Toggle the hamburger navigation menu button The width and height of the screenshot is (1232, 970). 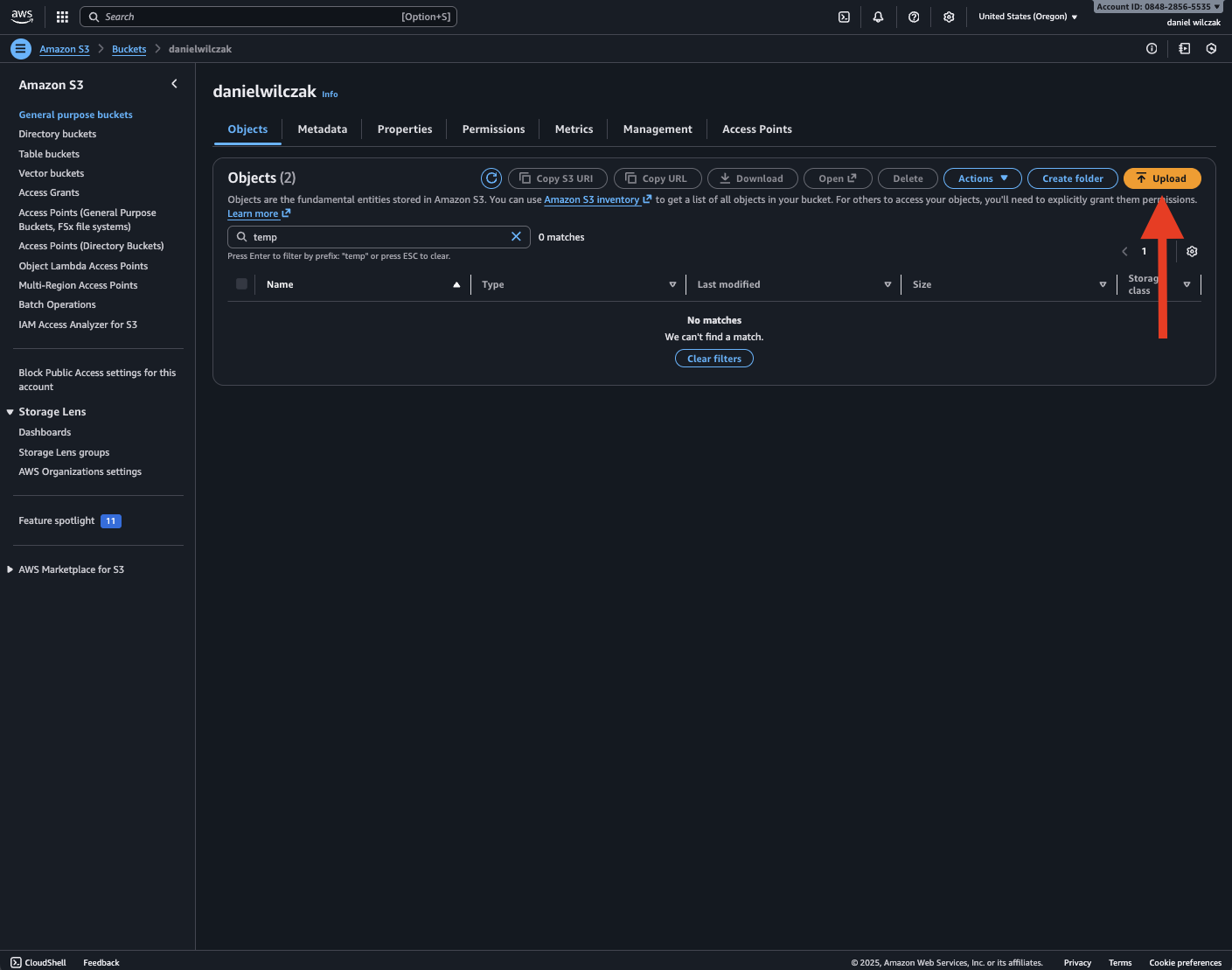tap(21, 49)
